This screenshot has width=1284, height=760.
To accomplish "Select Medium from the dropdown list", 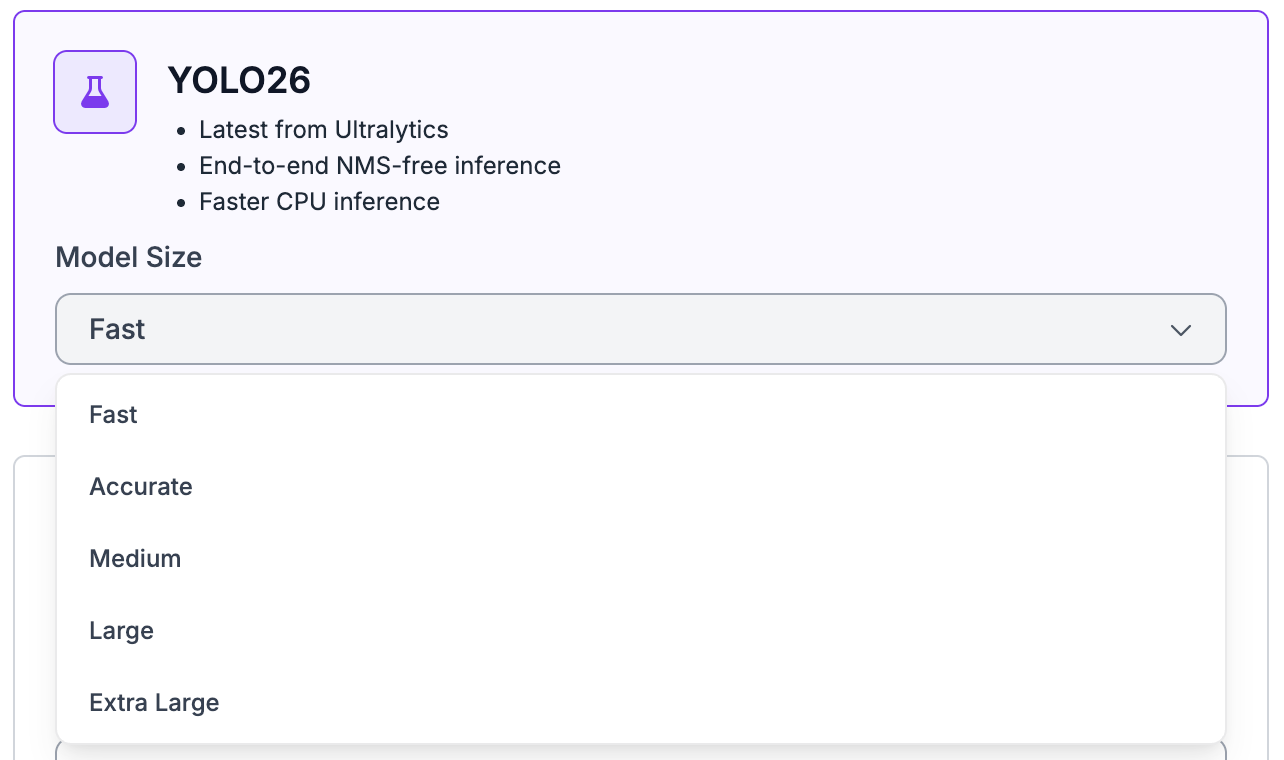I will click(x=135, y=559).
